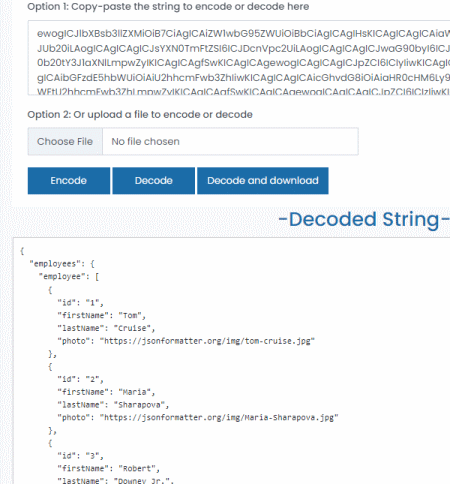Click the No file chosen field
450x484 pixels.
230,142
